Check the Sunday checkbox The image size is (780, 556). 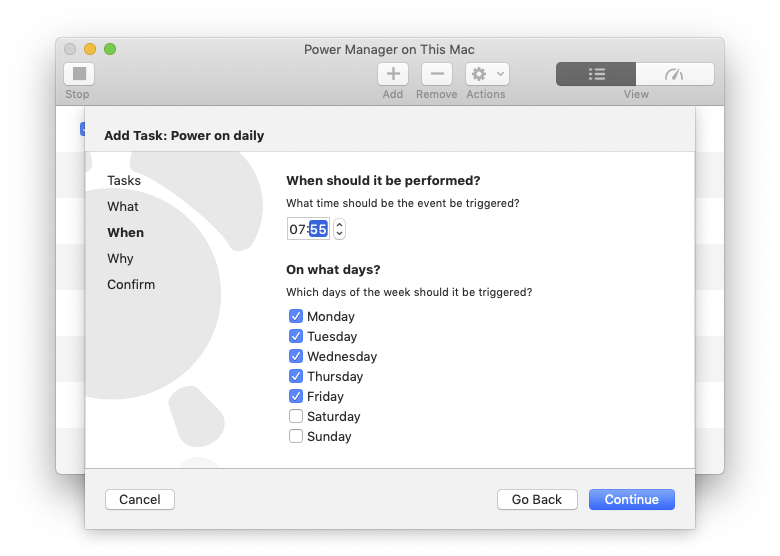[296, 436]
